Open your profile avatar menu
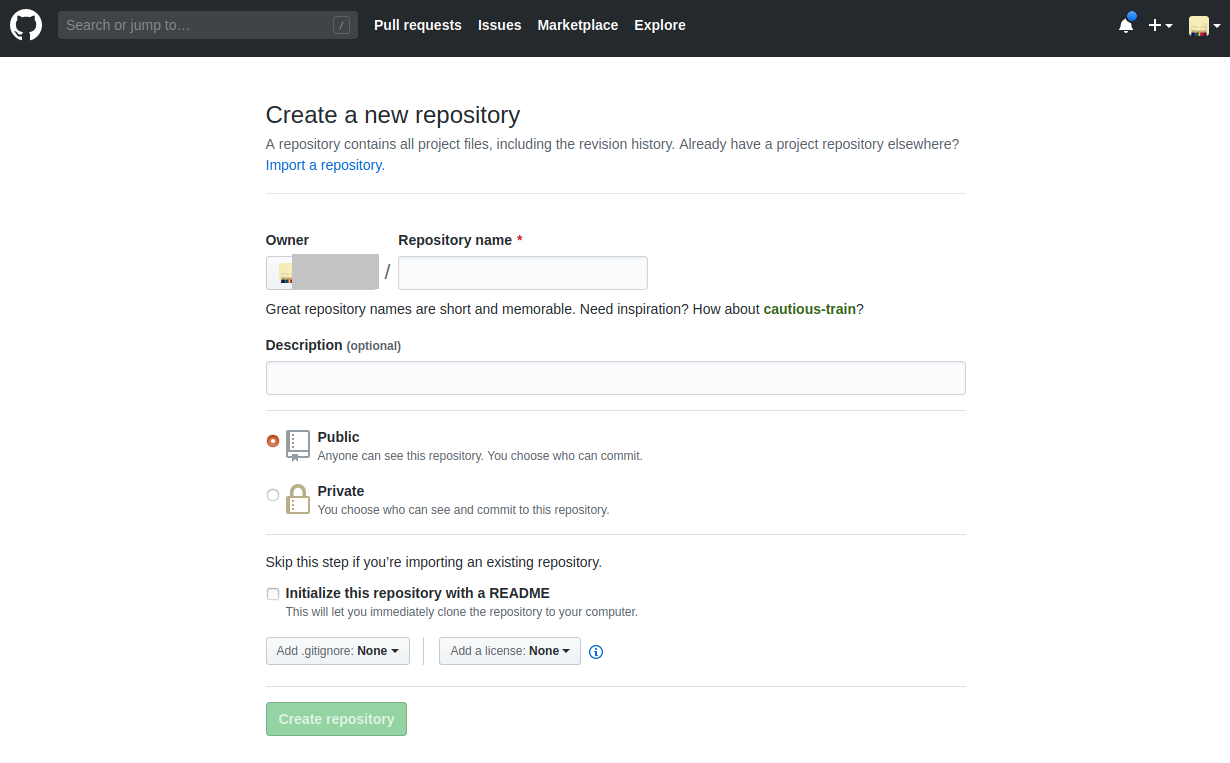This screenshot has width=1230, height=763. [1199, 25]
